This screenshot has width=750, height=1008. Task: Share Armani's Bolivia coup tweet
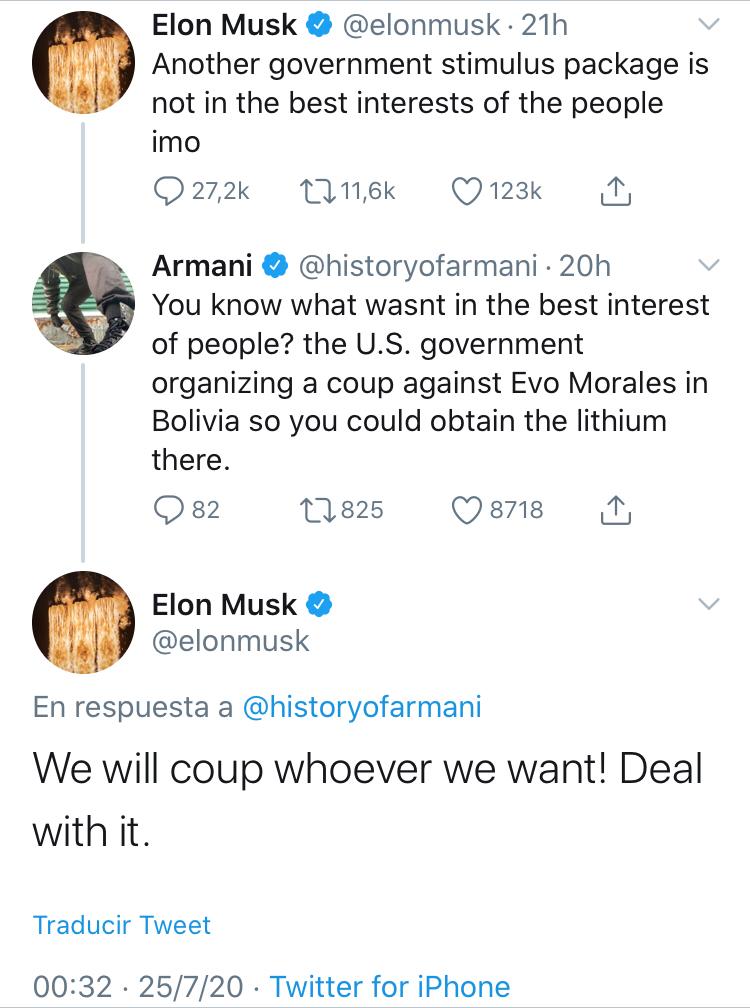point(616,510)
